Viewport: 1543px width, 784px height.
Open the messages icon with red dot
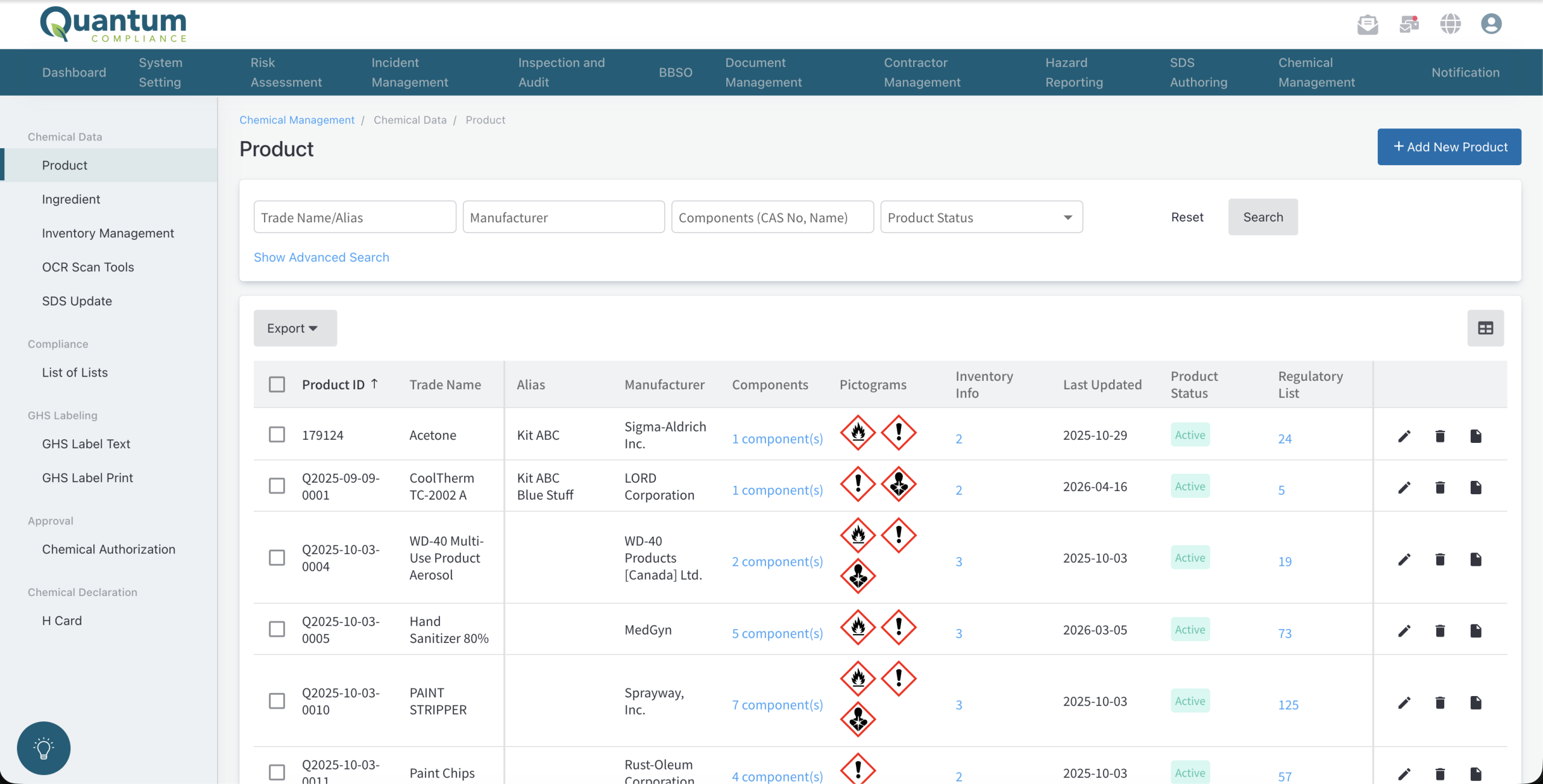pyautogui.click(x=1409, y=24)
